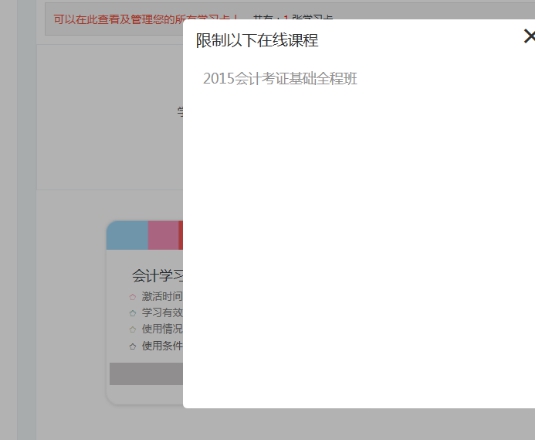Click the 会计学习 card title
The image size is (536, 440).
[158, 276]
